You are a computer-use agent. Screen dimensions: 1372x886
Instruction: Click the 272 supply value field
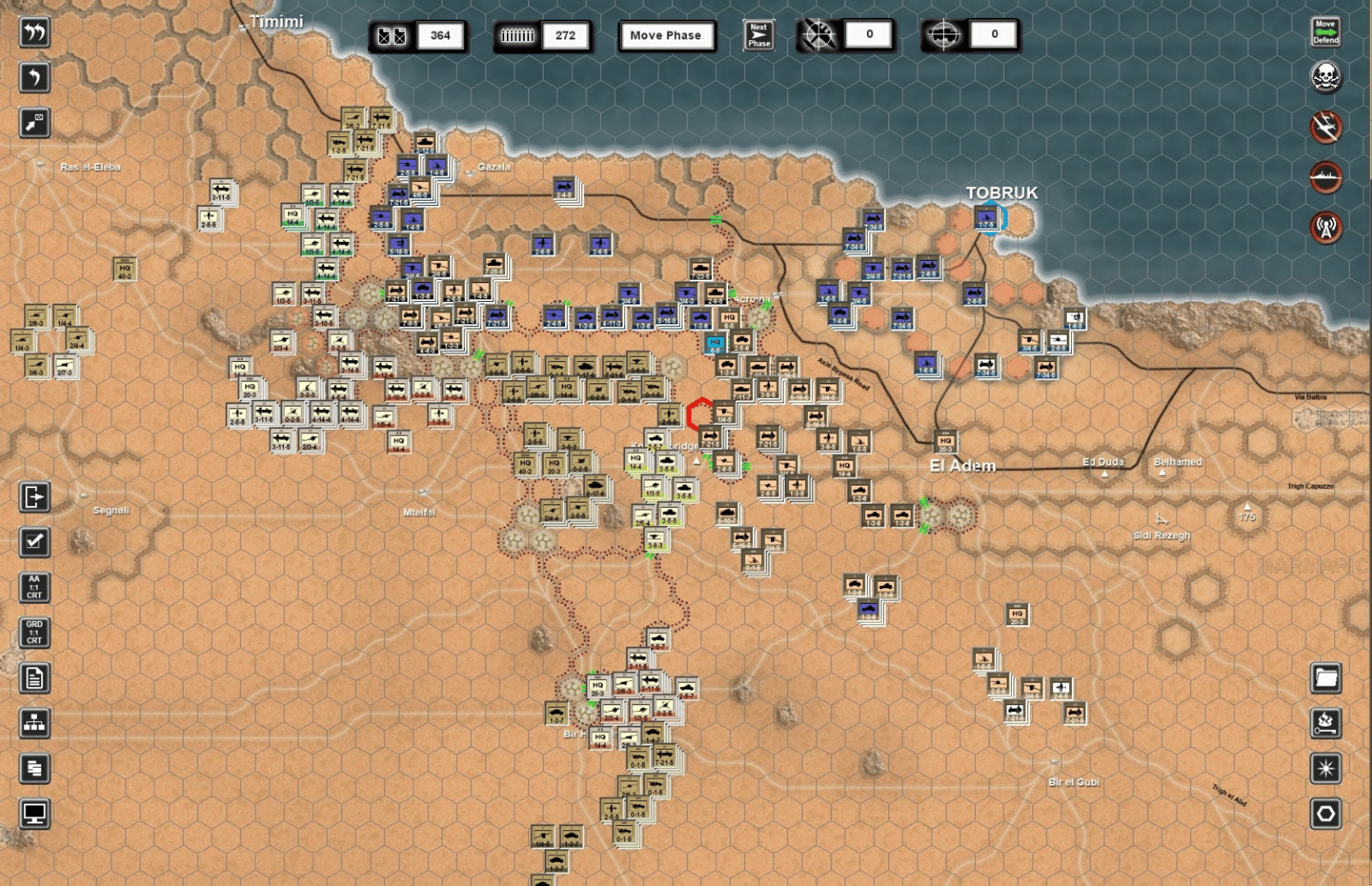point(565,35)
